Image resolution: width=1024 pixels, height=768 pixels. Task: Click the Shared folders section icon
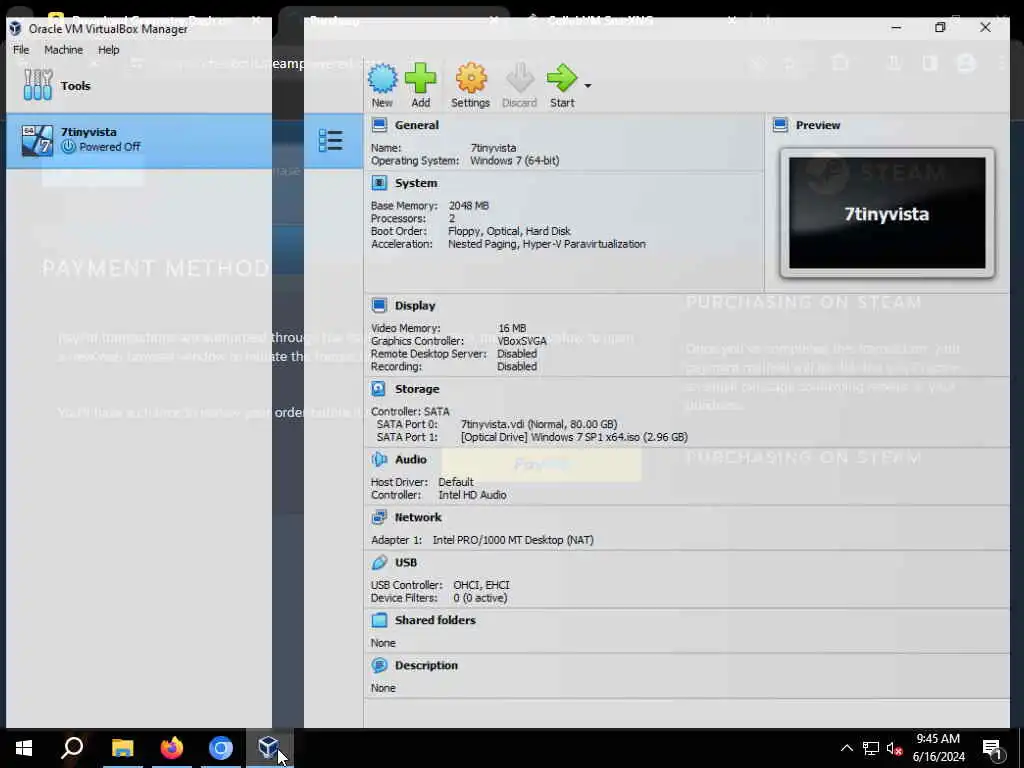tap(379, 620)
